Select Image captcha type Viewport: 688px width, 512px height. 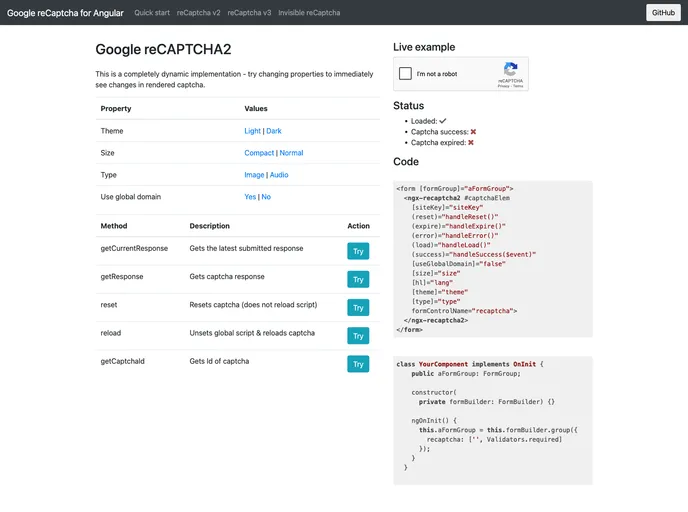coord(254,175)
